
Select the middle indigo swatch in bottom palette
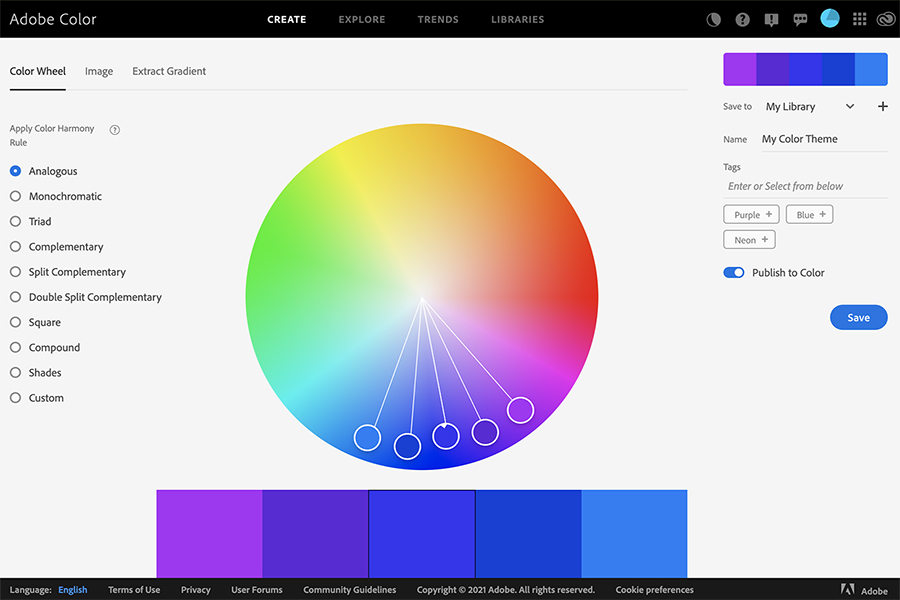422,533
